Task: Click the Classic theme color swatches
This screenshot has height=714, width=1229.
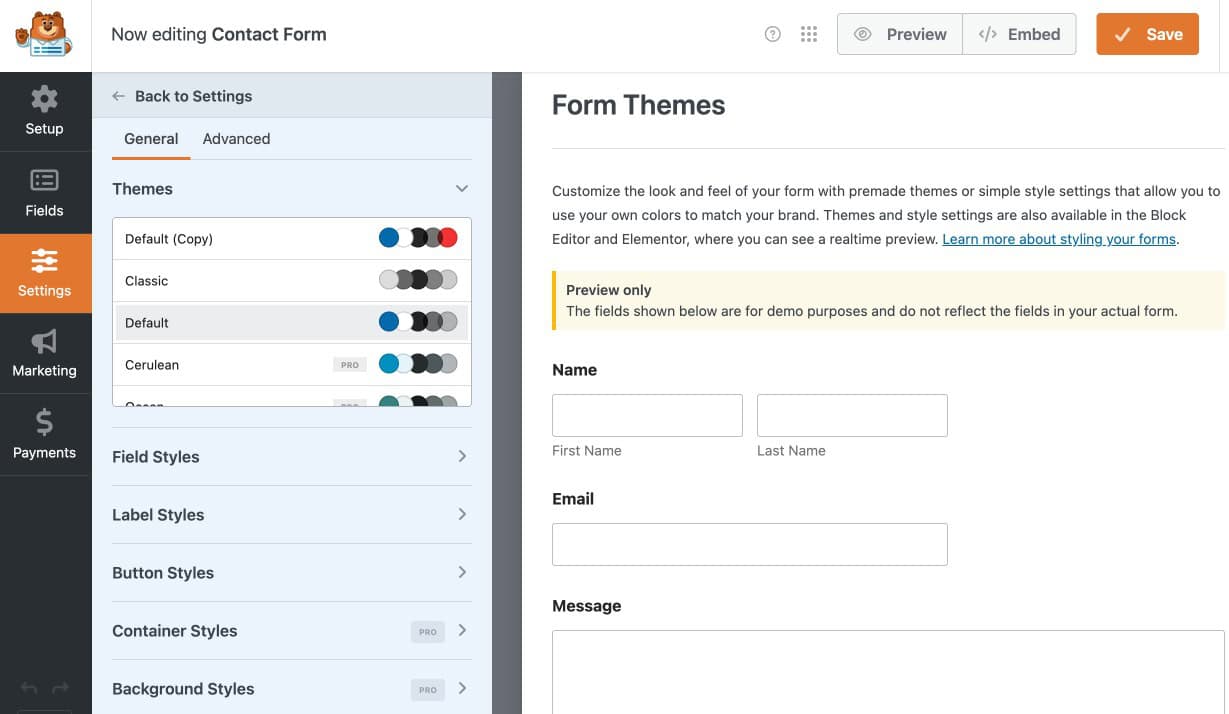Action: [x=418, y=280]
